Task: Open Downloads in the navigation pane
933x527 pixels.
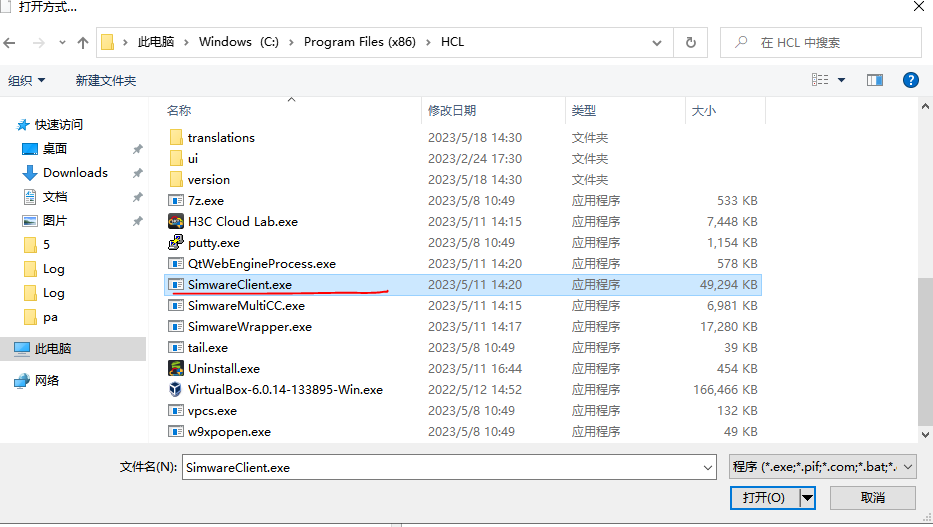Action: click(x=75, y=173)
